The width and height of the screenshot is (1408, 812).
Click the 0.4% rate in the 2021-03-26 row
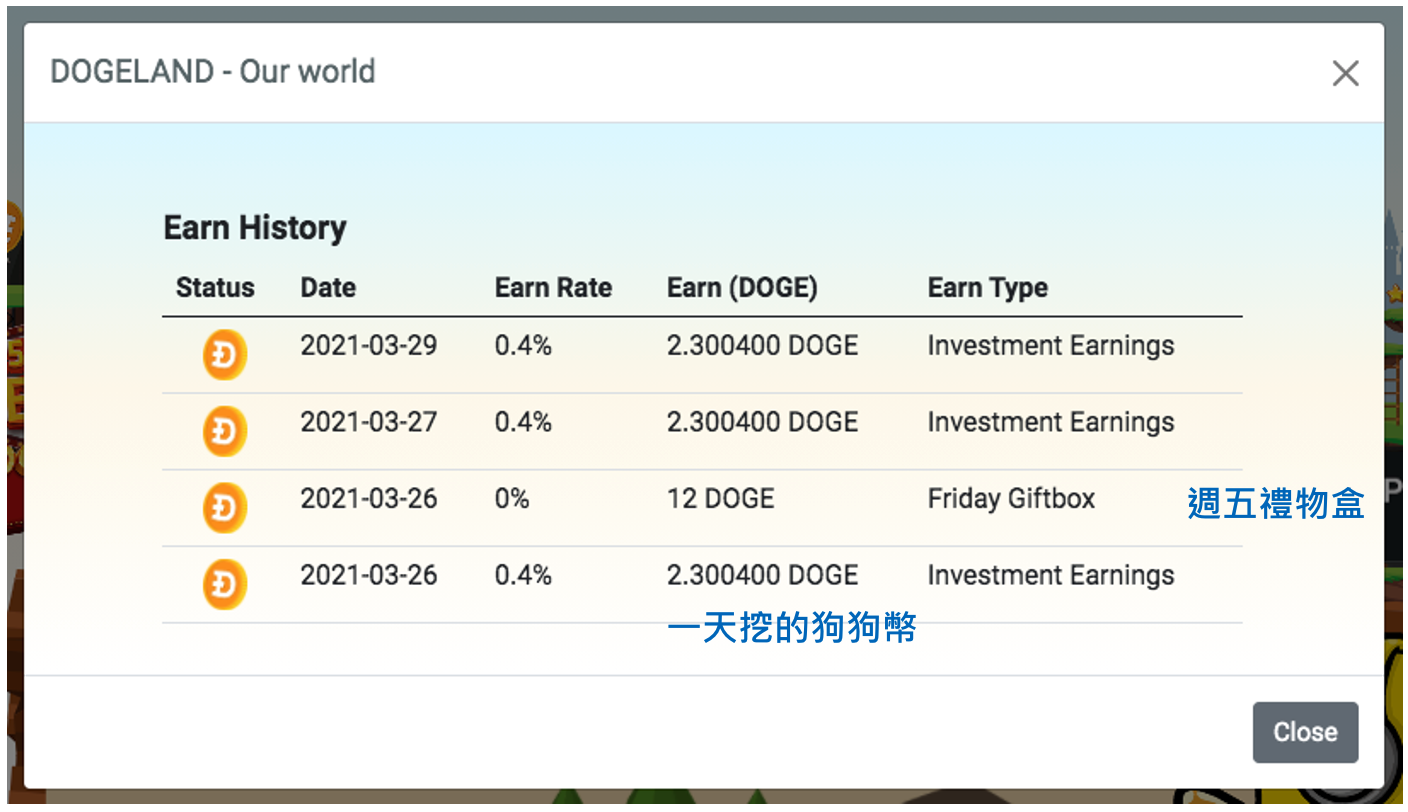(523, 575)
